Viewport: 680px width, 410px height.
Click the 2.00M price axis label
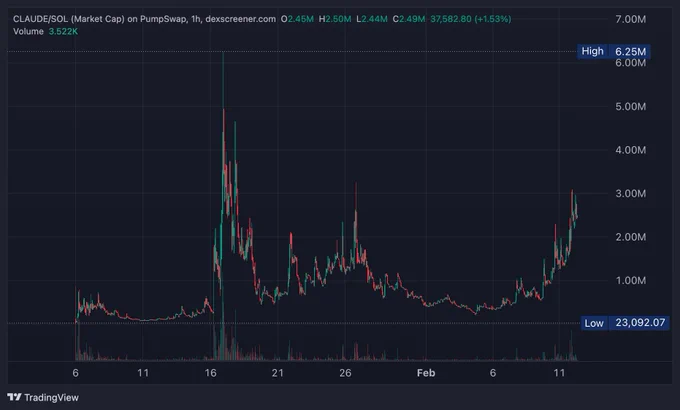pyautogui.click(x=631, y=237)
